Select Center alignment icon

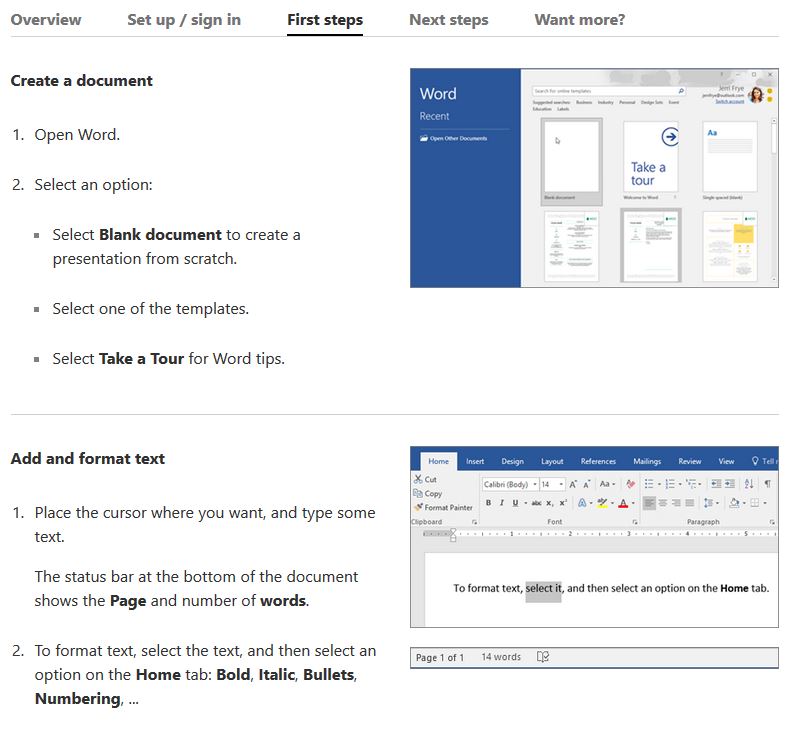click(x=663, y=503)
